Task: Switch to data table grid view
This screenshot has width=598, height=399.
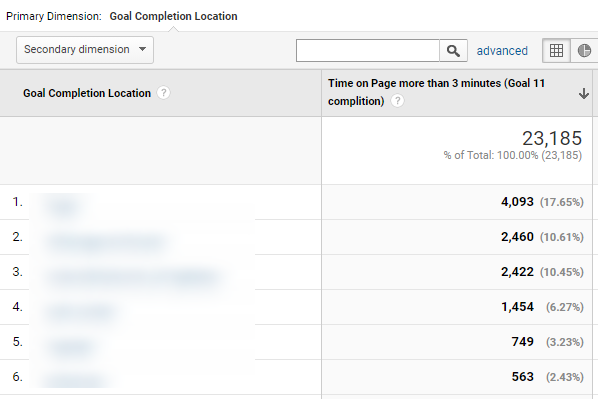Action: pyautogui.click(x=556, y=50)
